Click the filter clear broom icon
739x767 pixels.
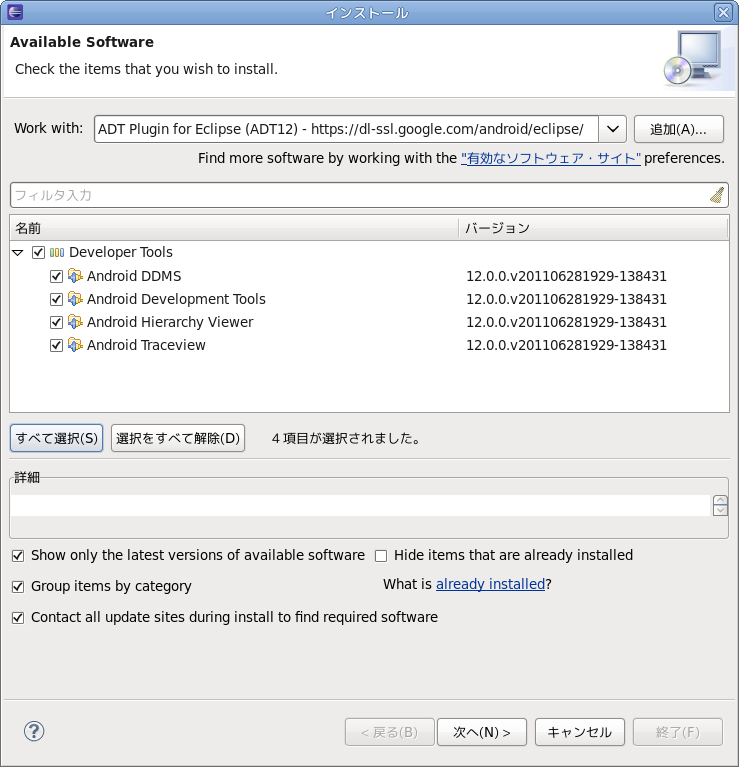coord(717,195)
